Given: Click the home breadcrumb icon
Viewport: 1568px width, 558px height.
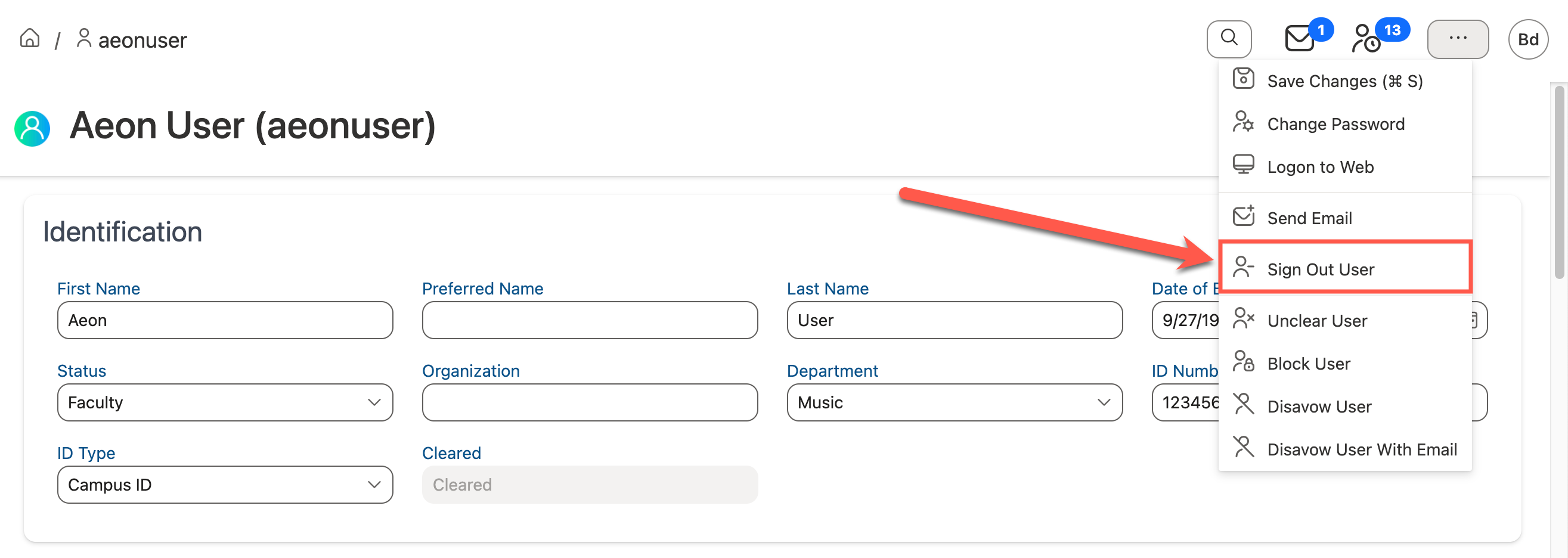Looking at the screenshot, I should (x=29, y=38).
